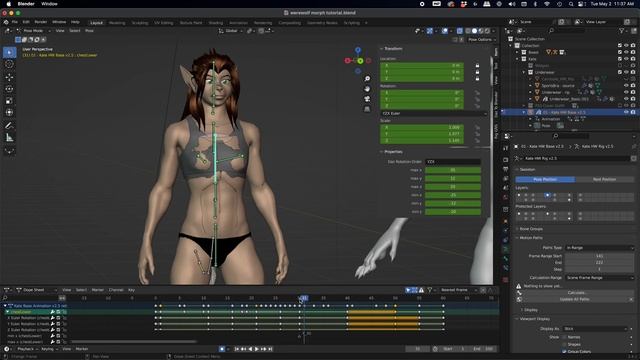The height and width of the screenshot is (360, 640).
Task: Select the Scale tool
Action: coord(9,100)
